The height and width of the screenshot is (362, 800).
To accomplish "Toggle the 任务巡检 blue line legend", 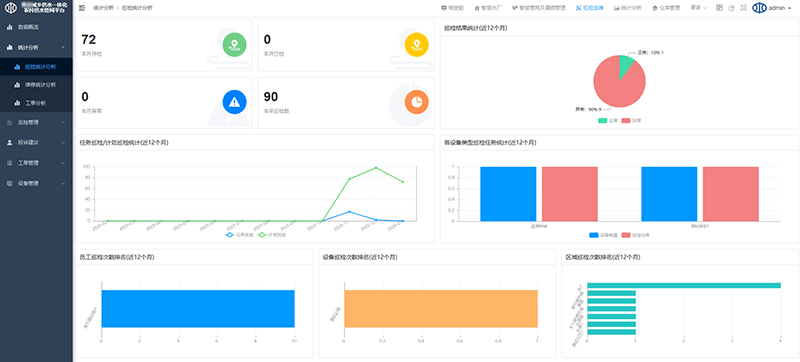I will (x=239, y=235).
